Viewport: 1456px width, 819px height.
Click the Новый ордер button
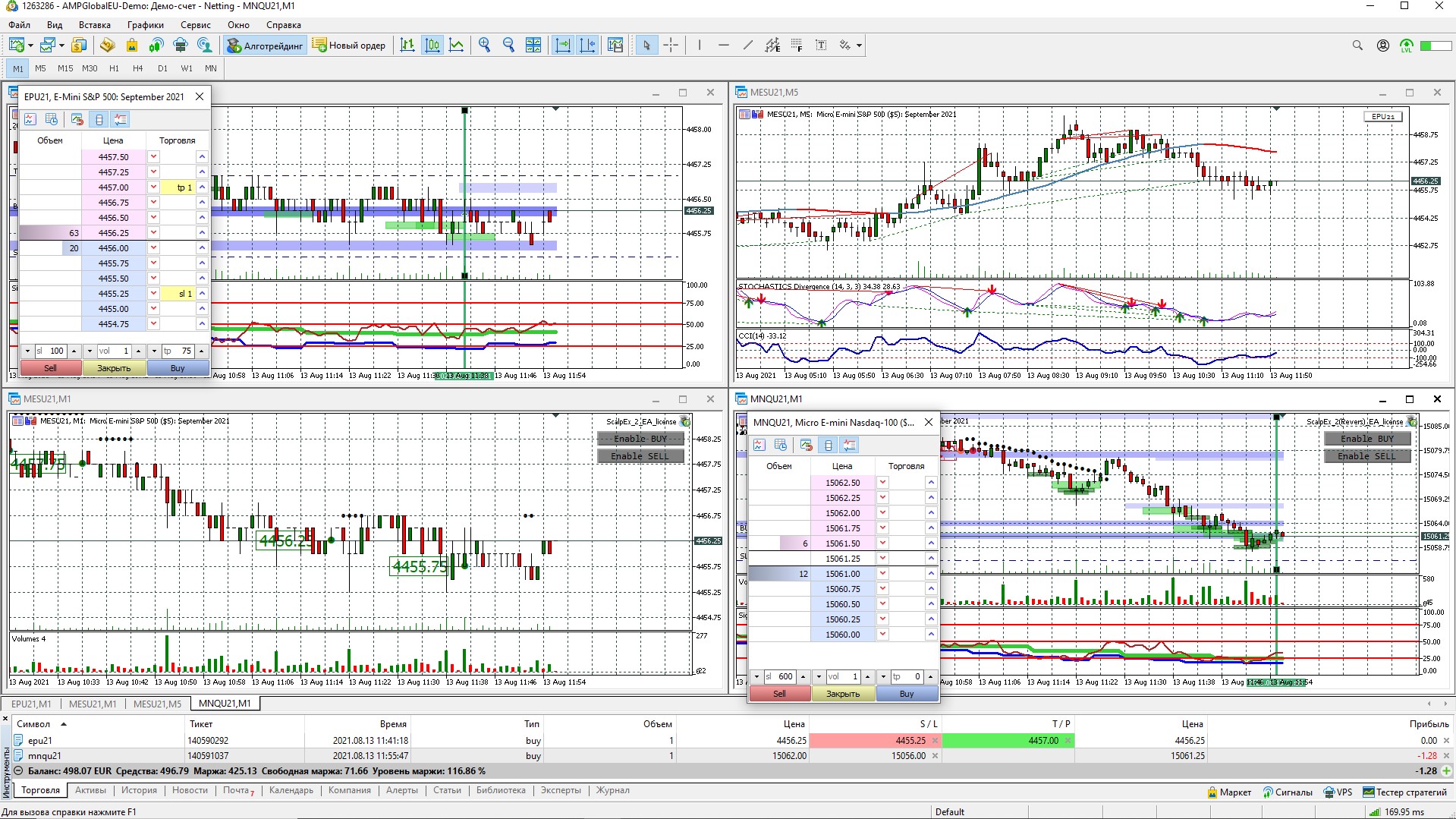[x=349, y=46]
